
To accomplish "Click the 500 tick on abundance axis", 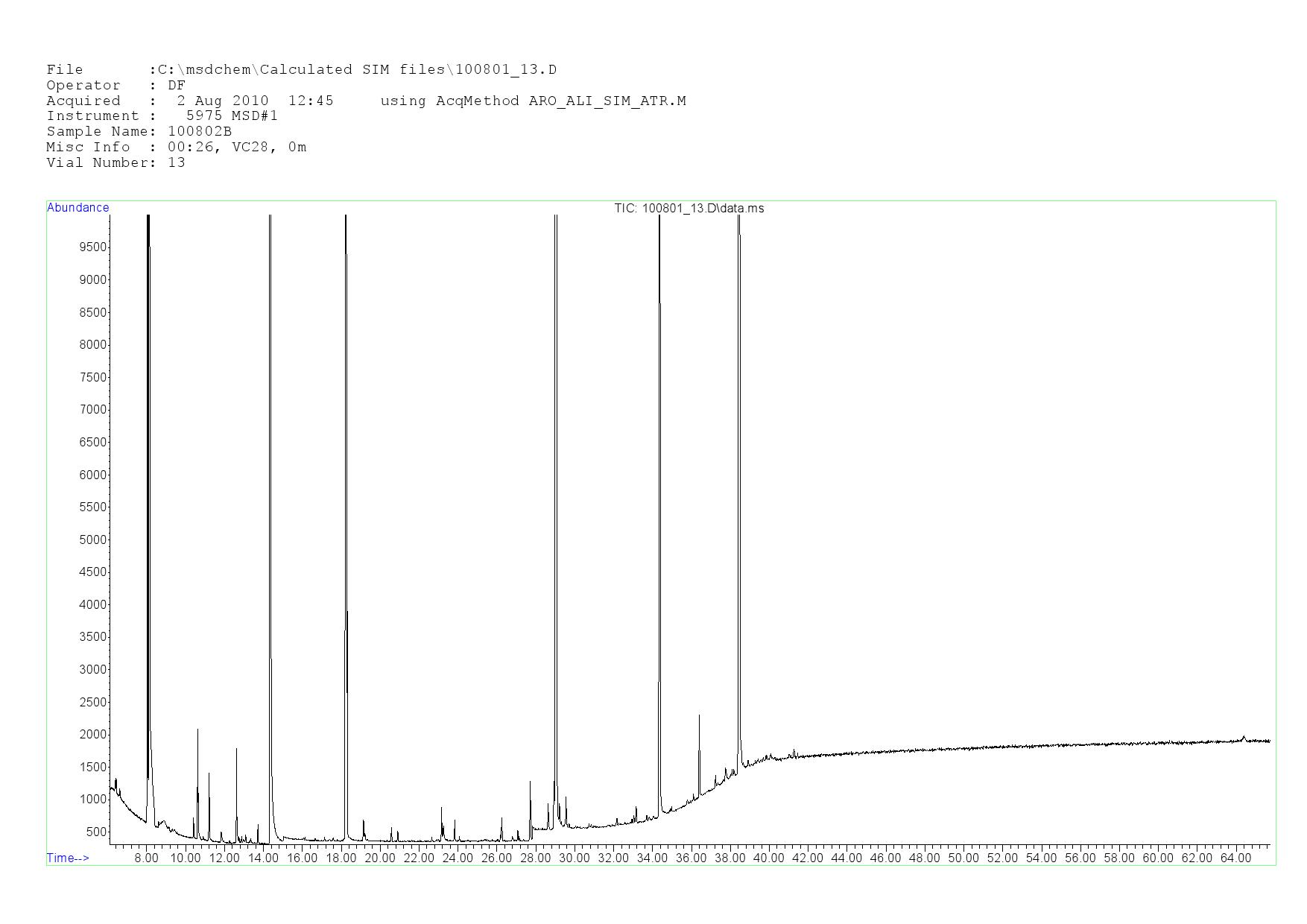I will point(95,832).
